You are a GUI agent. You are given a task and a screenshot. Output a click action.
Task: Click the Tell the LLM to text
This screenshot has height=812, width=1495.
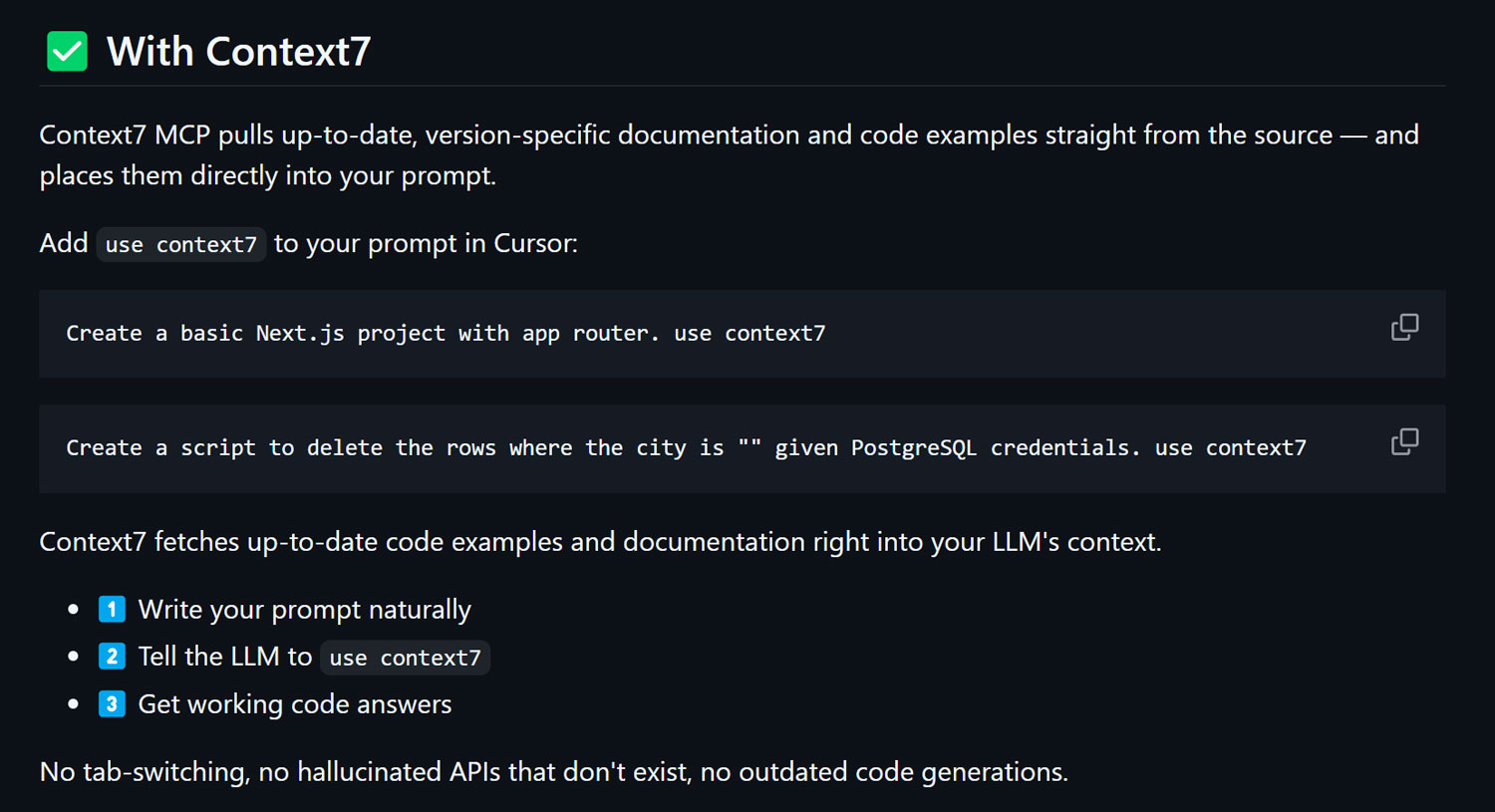tap(225, 657)
